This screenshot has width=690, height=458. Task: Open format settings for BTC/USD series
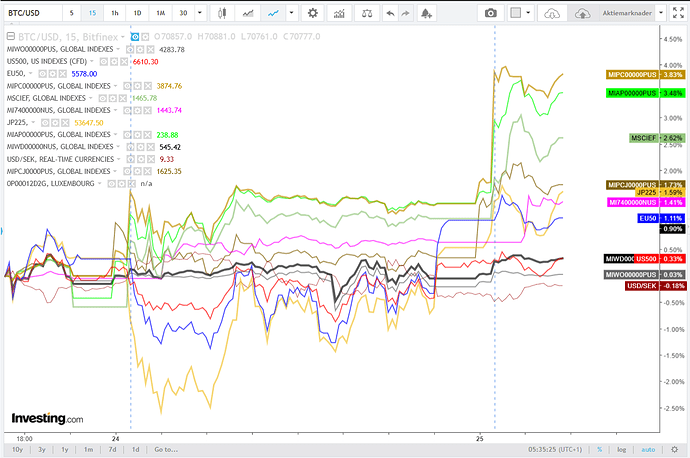(145, 37)
